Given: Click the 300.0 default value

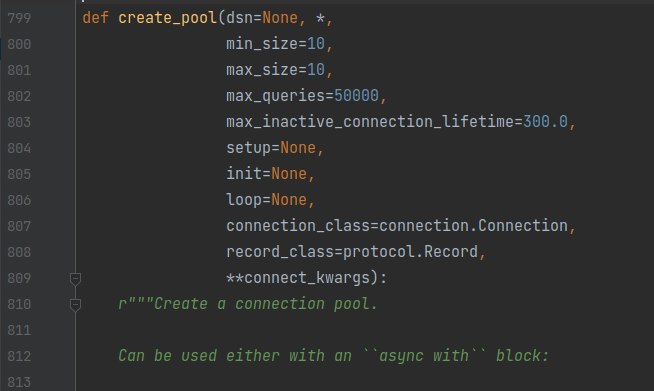Looking at the screenshot, I should [545, 122].
